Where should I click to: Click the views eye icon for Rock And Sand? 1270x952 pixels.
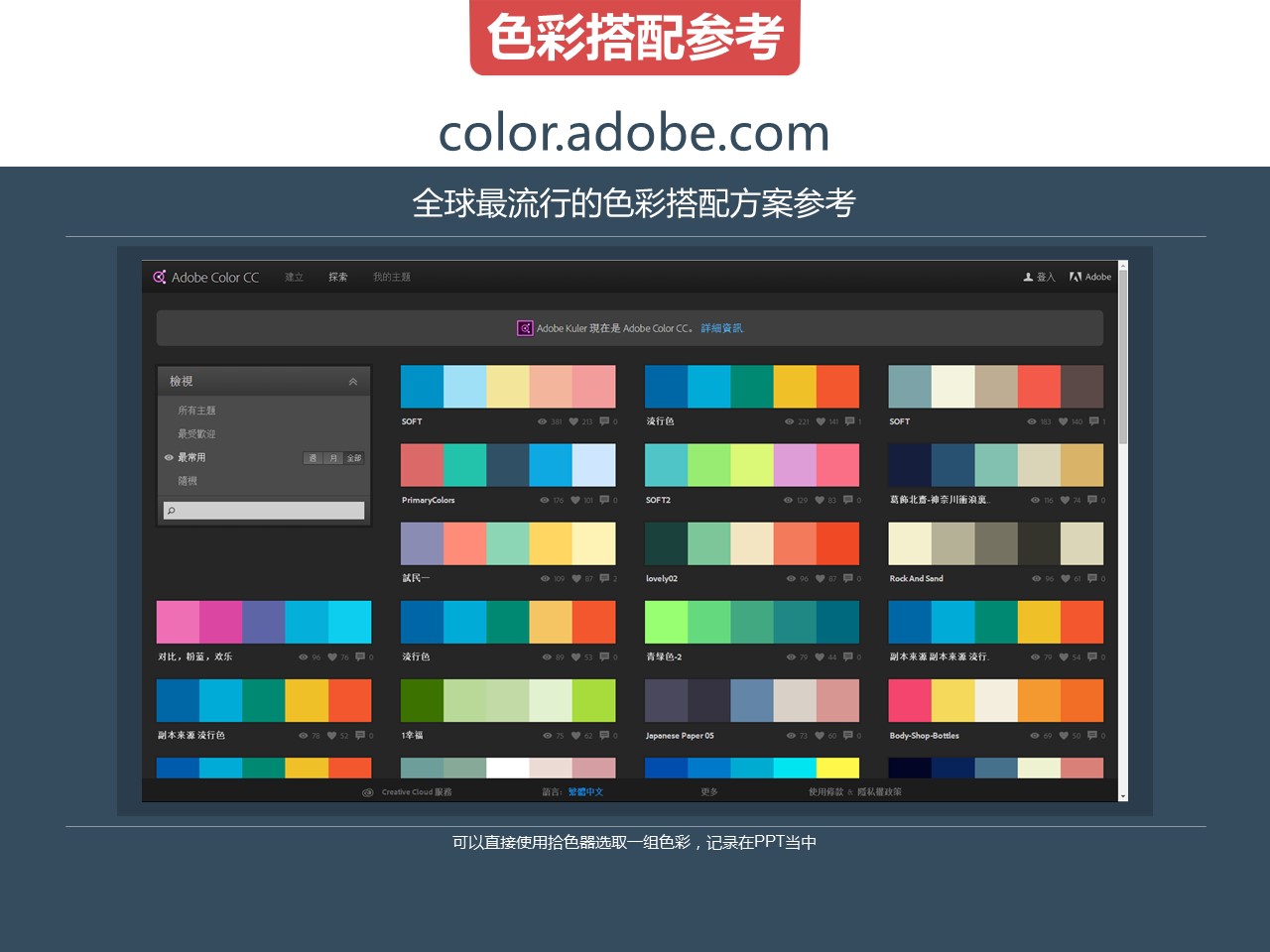click(1035, 578)
